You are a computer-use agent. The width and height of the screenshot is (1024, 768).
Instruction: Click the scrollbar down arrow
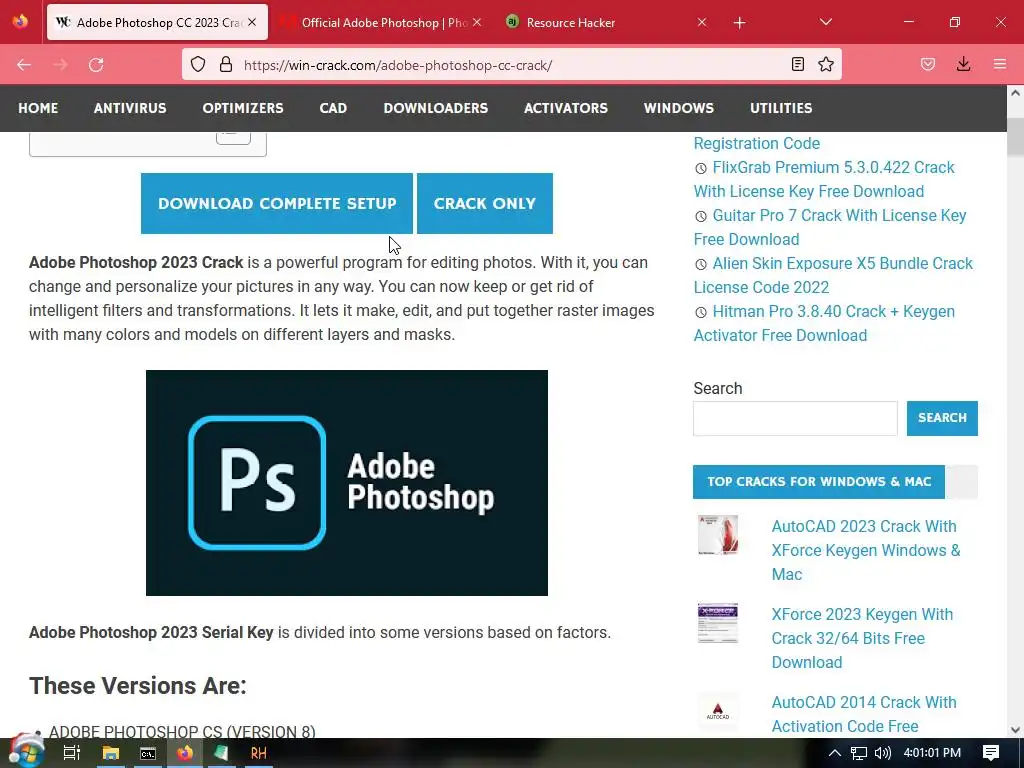(x=1016, y=730)
